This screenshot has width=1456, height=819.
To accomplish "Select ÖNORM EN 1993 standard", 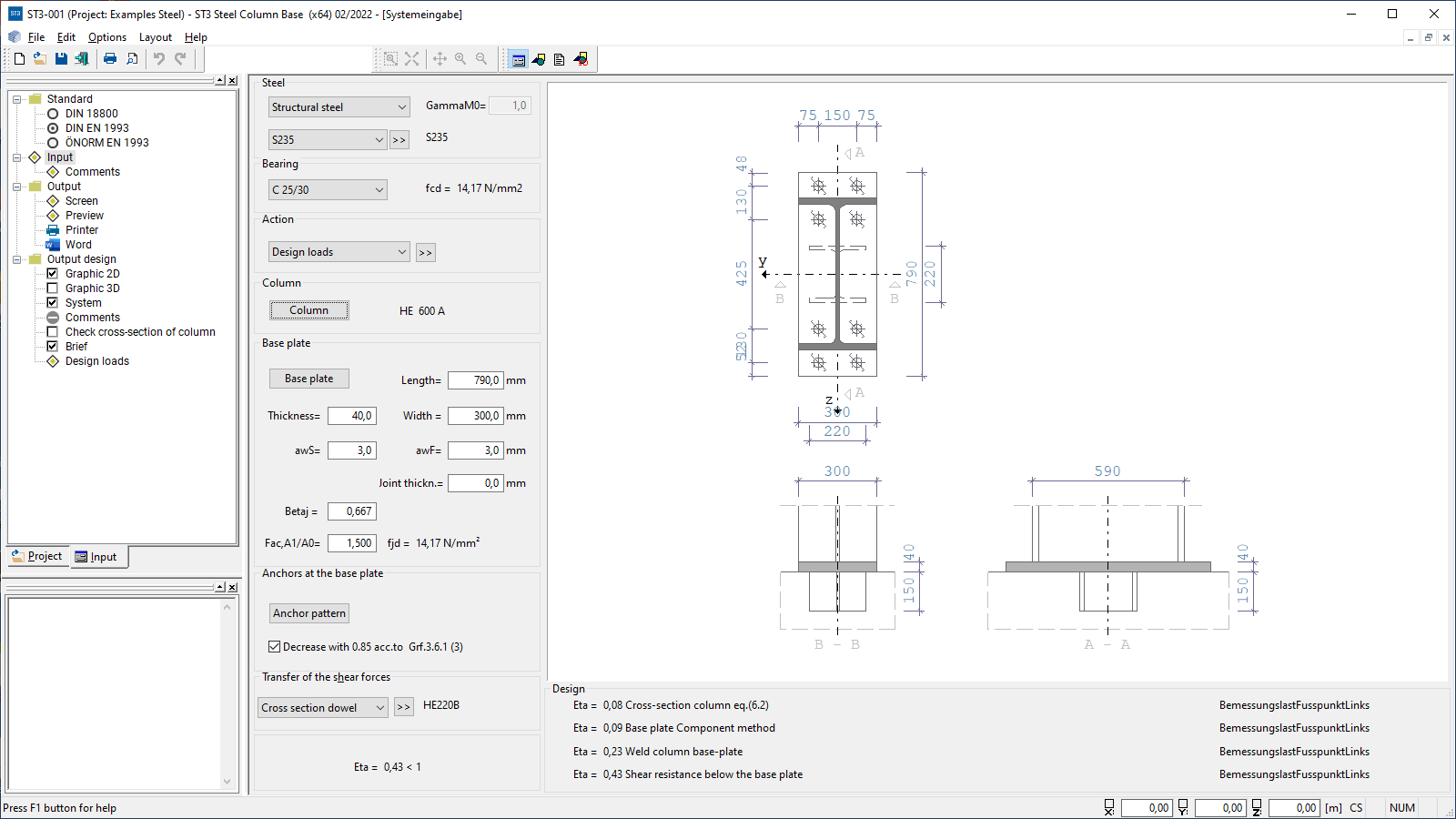I will point(53,143).
